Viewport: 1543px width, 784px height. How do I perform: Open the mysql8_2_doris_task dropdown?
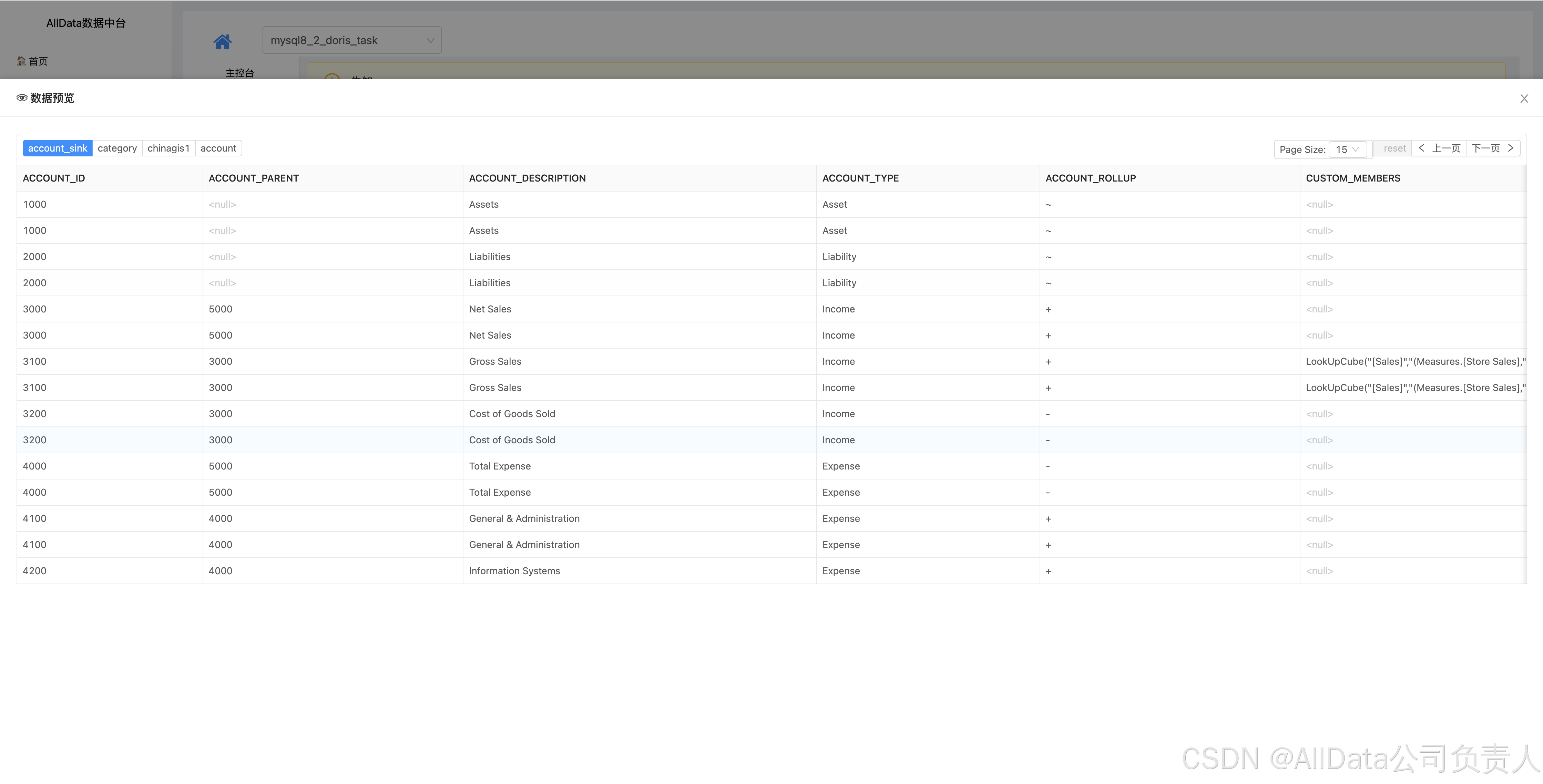[x=351, y=40]
